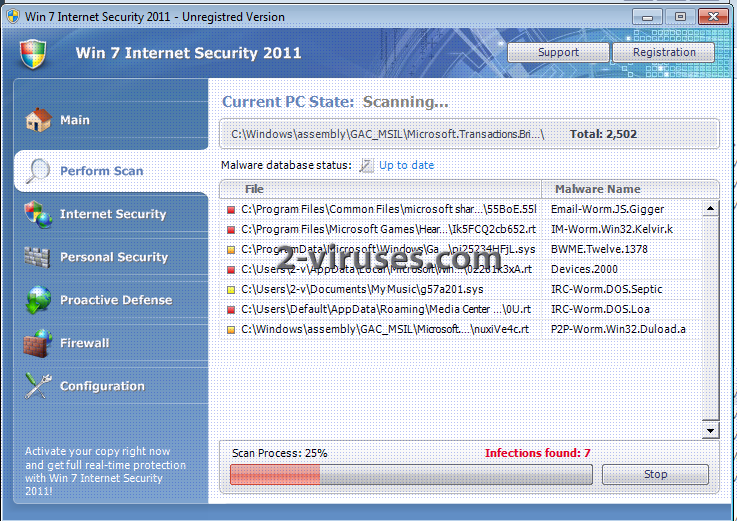Click the scrollbar down arrow in results list
The image size is (737, 521).
(x=710, y=430)
